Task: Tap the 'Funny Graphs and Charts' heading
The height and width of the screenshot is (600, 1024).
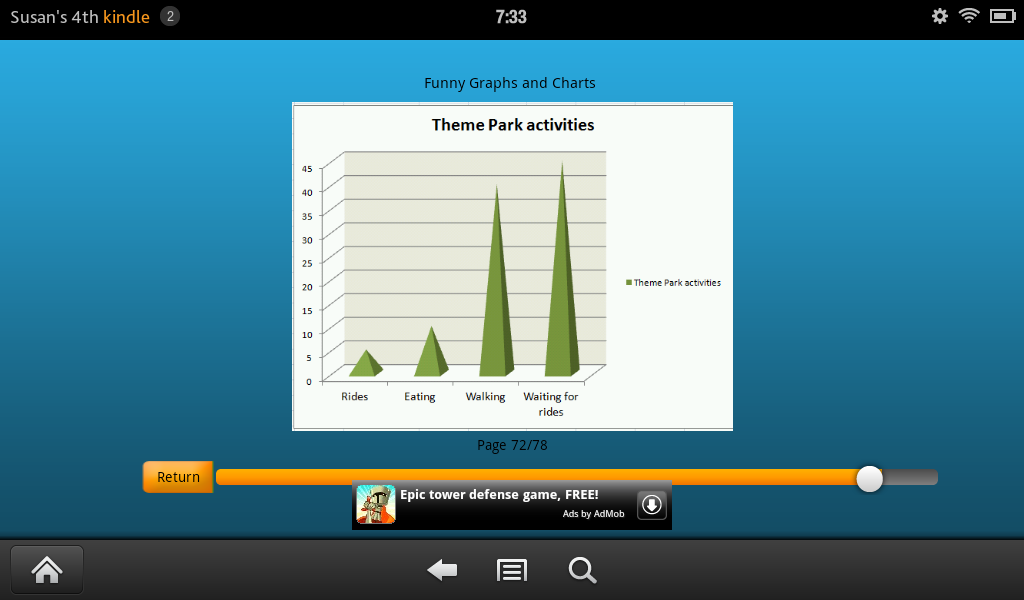Action: click(510, 83)
